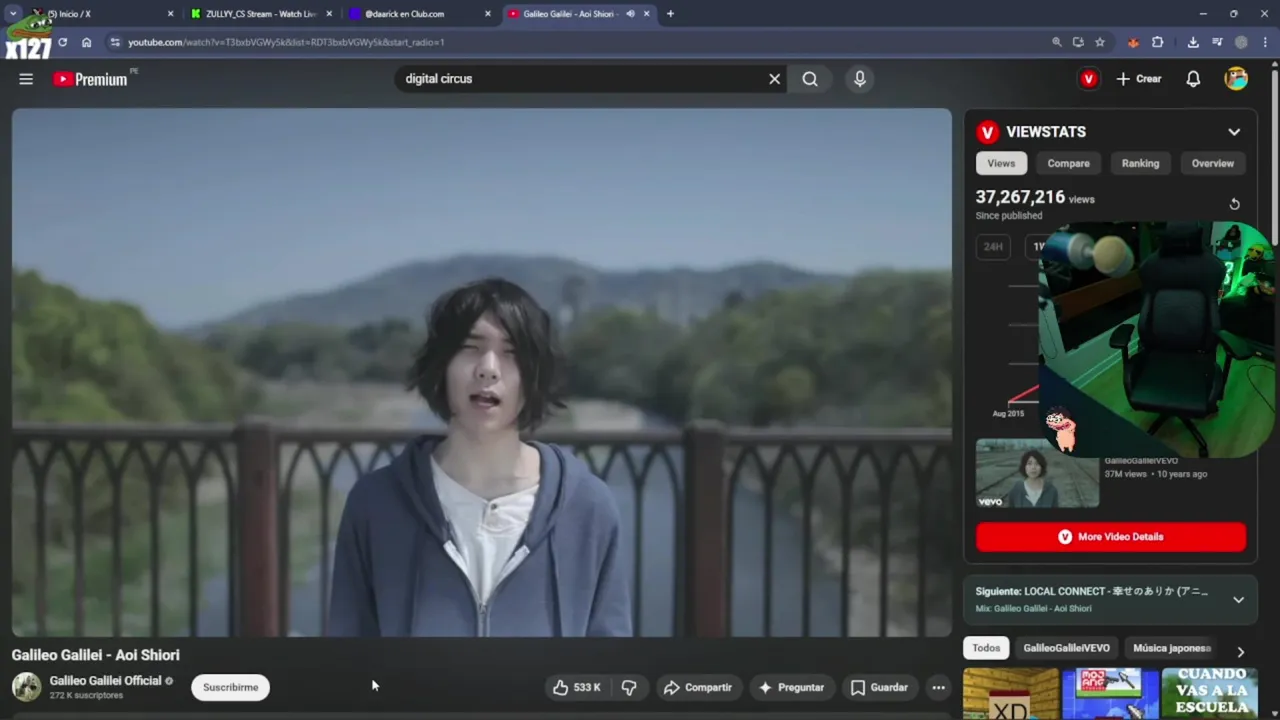
Task: Refresh ViewStats view count
Action: point(1234,204)
